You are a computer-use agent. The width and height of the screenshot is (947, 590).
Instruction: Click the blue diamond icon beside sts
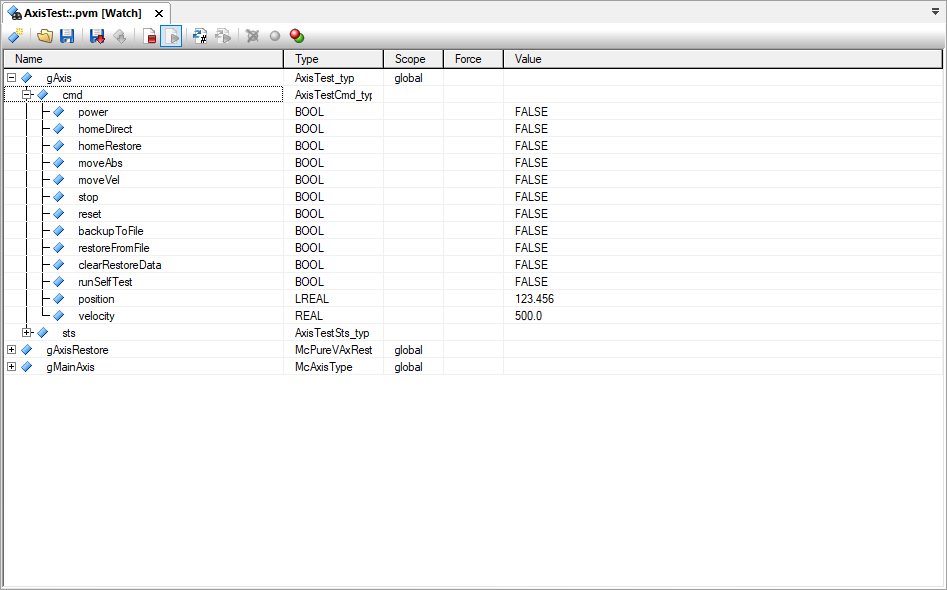(42, 333)
